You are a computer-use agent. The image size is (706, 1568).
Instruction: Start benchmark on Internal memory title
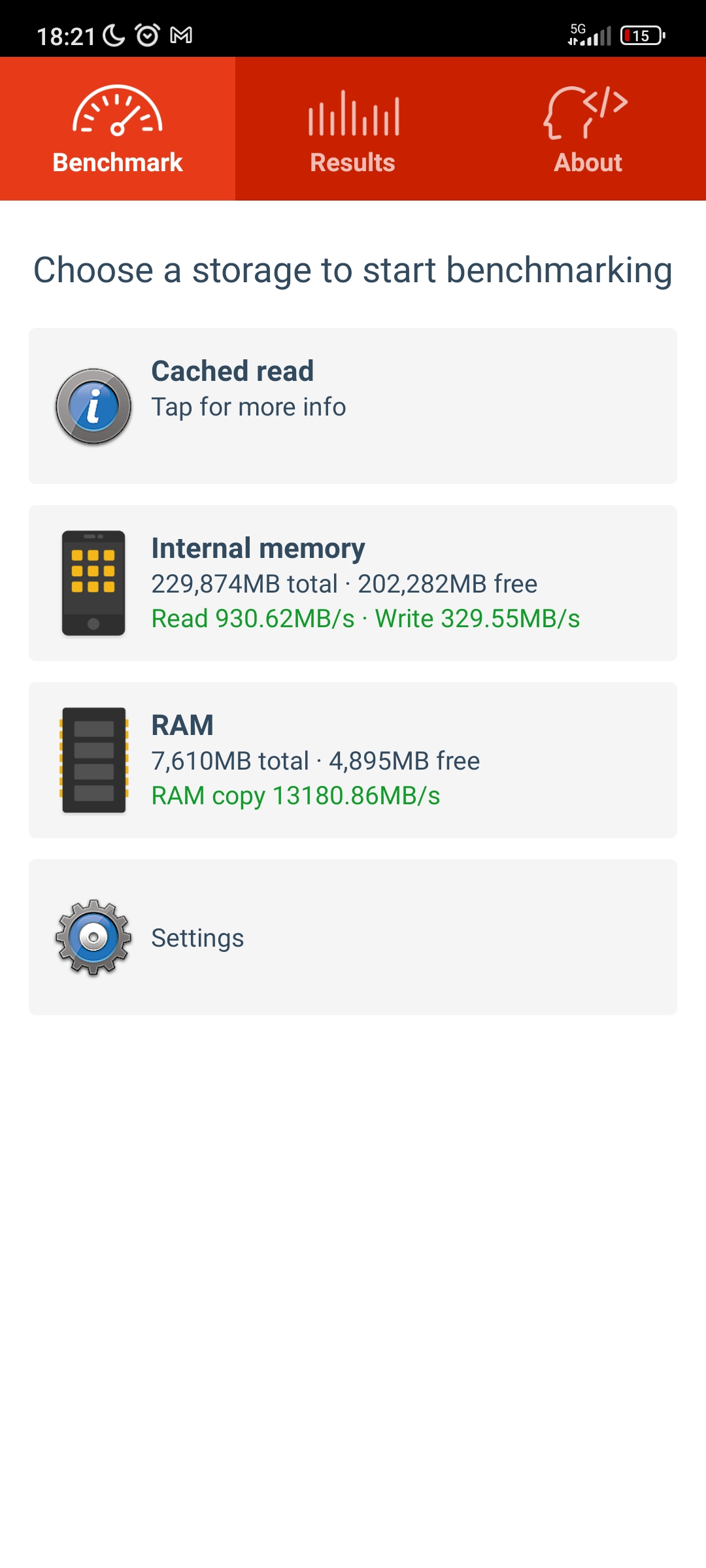click(258, 548)
